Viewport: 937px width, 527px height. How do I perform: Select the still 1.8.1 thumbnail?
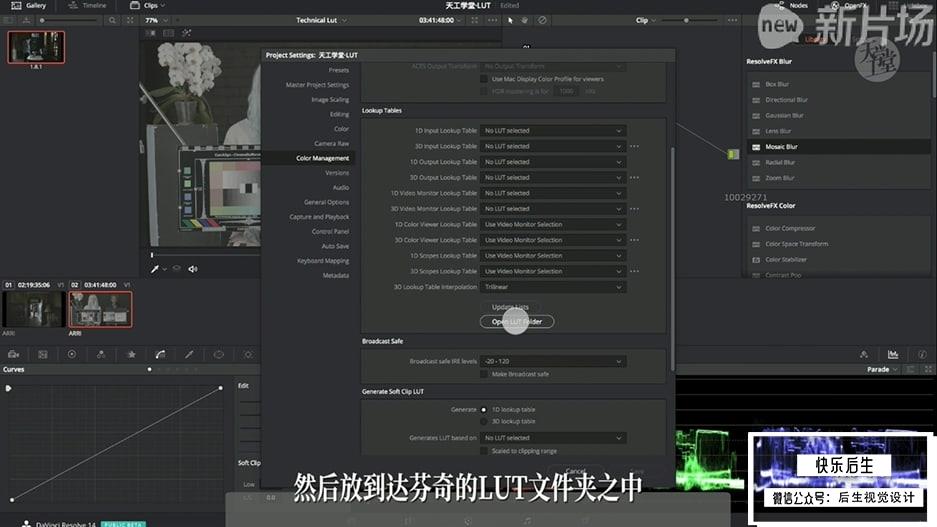point(36,47)
